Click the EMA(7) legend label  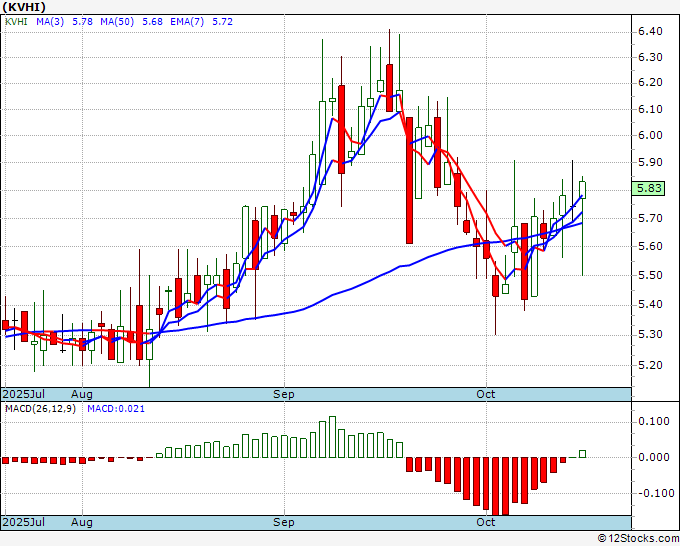[187, 22]
